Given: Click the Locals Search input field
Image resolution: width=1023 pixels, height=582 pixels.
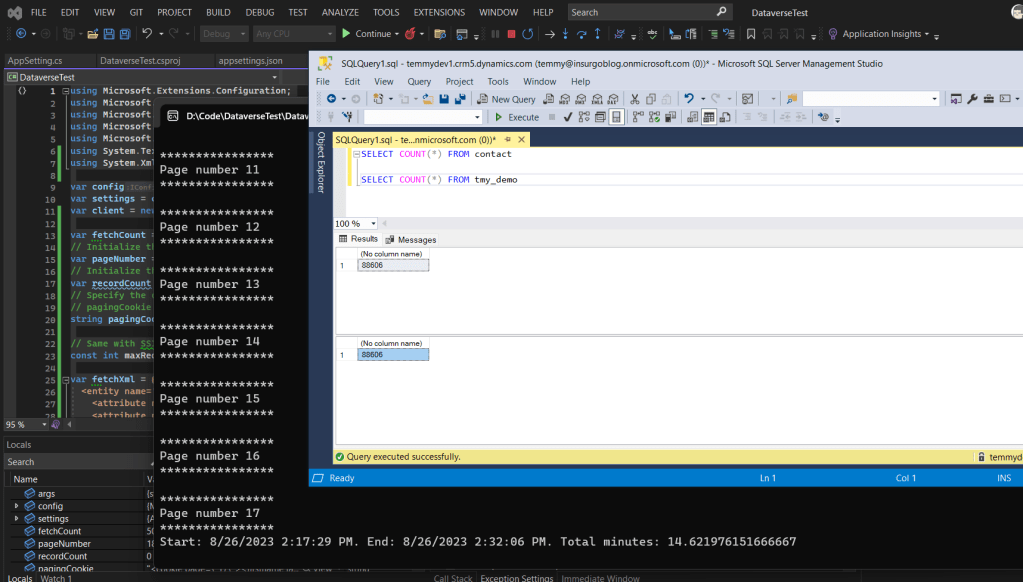Looking at the screenshot, I should [77, 462].
